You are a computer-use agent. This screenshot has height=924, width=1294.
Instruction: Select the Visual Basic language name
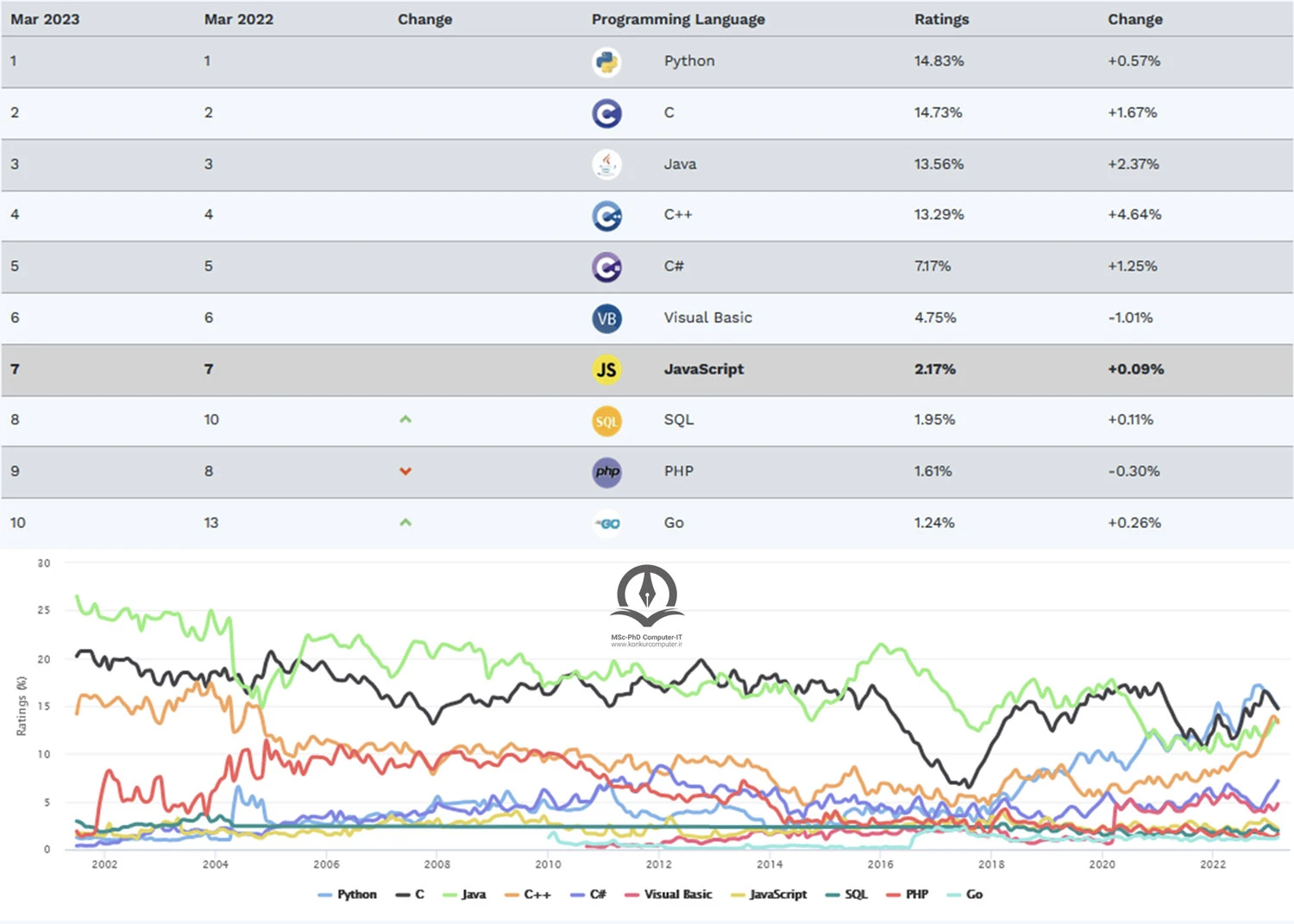click(708, 317)
